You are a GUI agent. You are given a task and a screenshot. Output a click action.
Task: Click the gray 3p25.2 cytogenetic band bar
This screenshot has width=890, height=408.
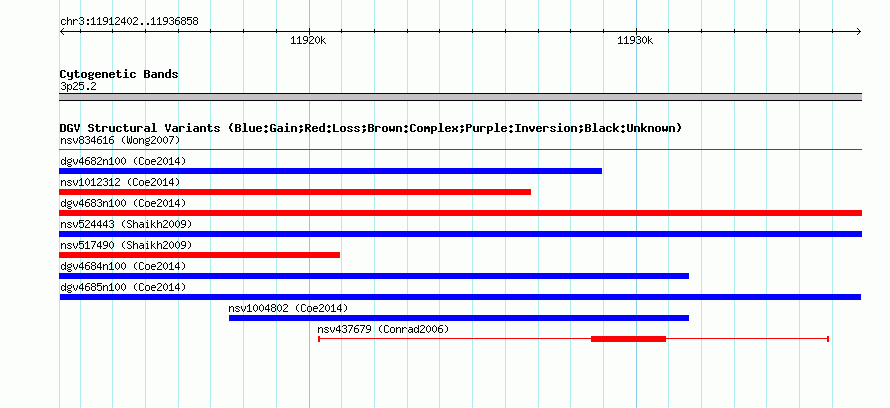coord(460,97)
